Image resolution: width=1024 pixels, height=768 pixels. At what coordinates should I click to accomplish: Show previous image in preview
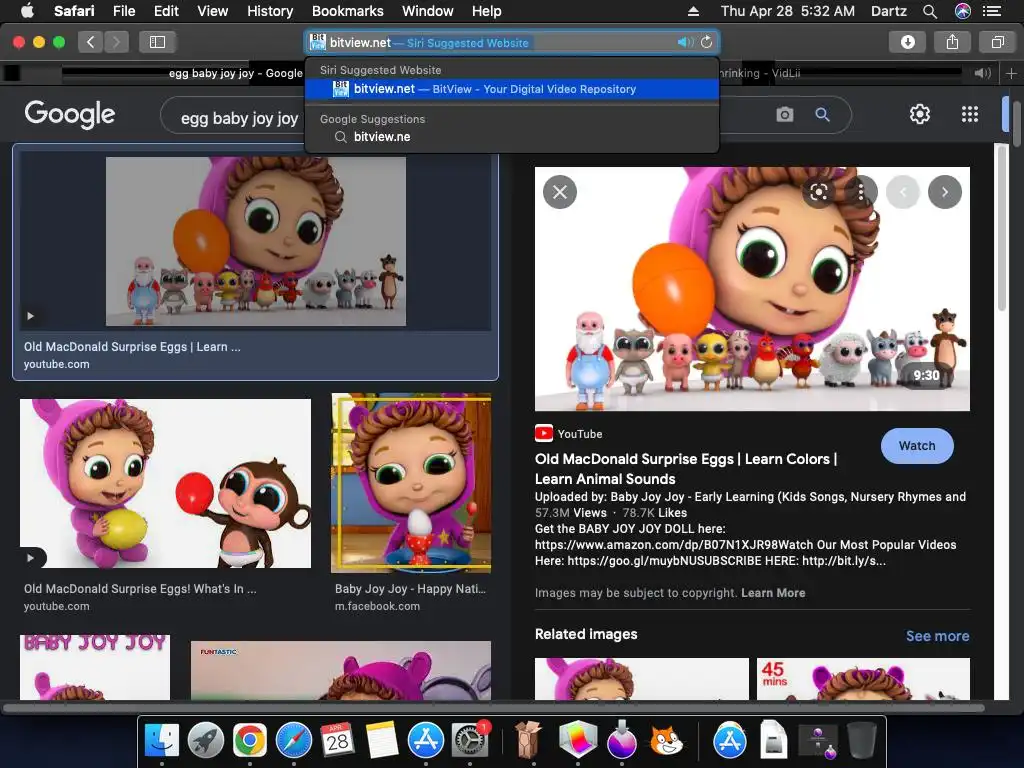tap(903, 192)
